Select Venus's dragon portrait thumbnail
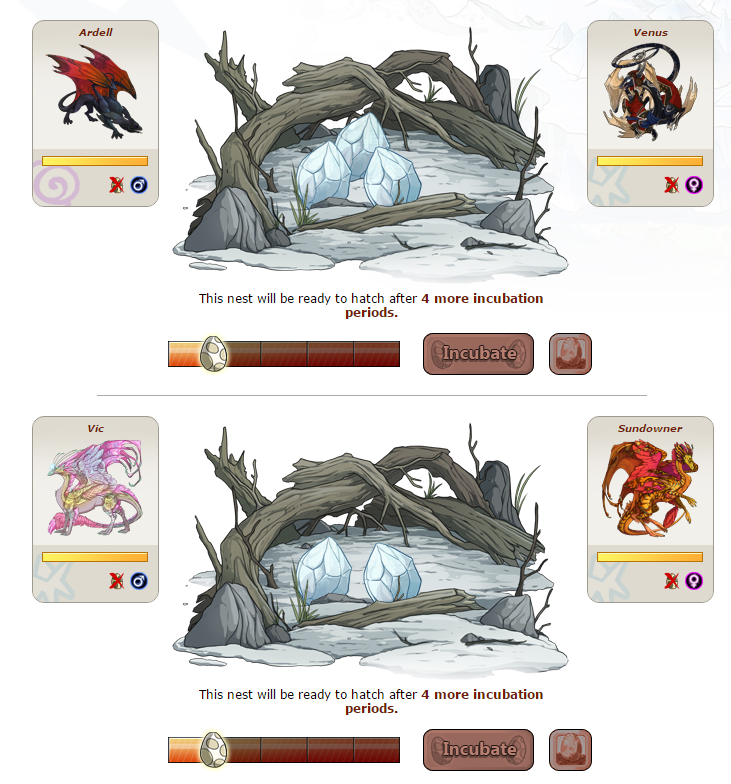 tap(650, 92)
